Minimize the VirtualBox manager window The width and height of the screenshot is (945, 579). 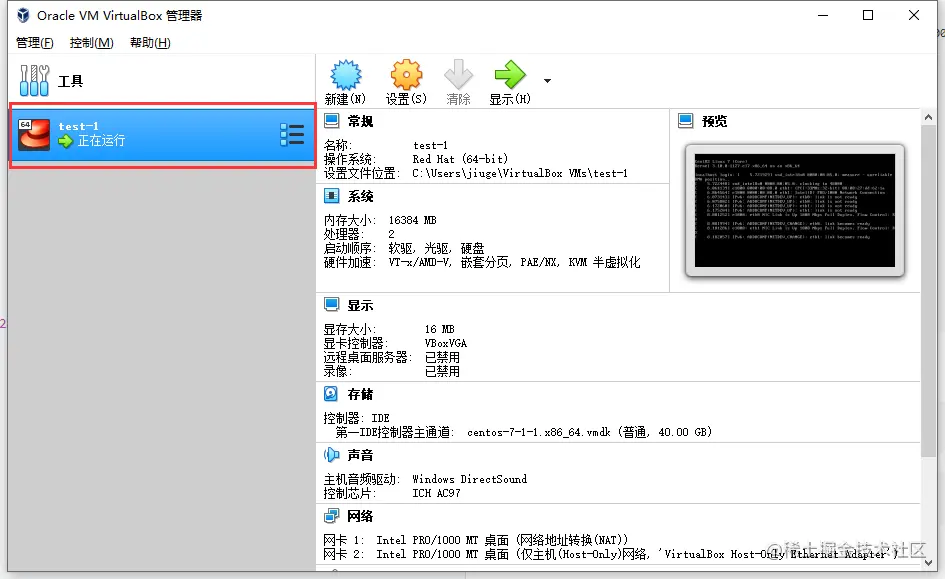pos(823,15)
